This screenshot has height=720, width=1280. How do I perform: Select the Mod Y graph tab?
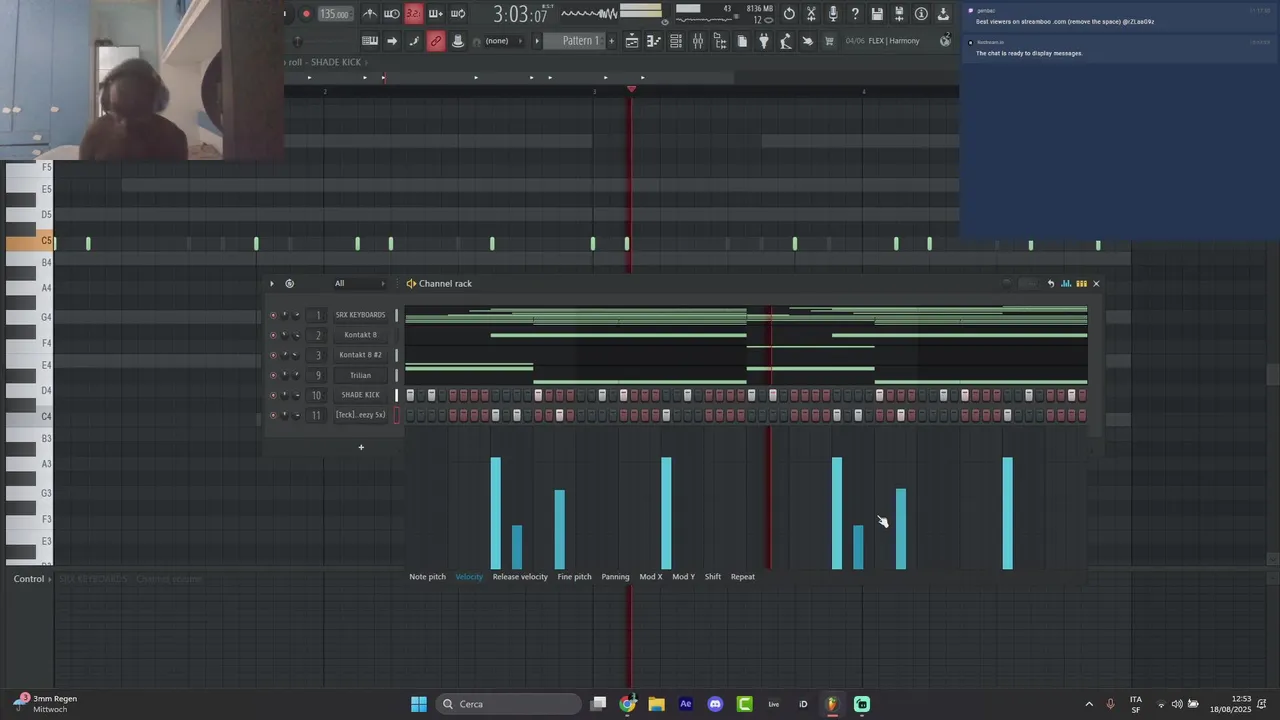(683, 577)
